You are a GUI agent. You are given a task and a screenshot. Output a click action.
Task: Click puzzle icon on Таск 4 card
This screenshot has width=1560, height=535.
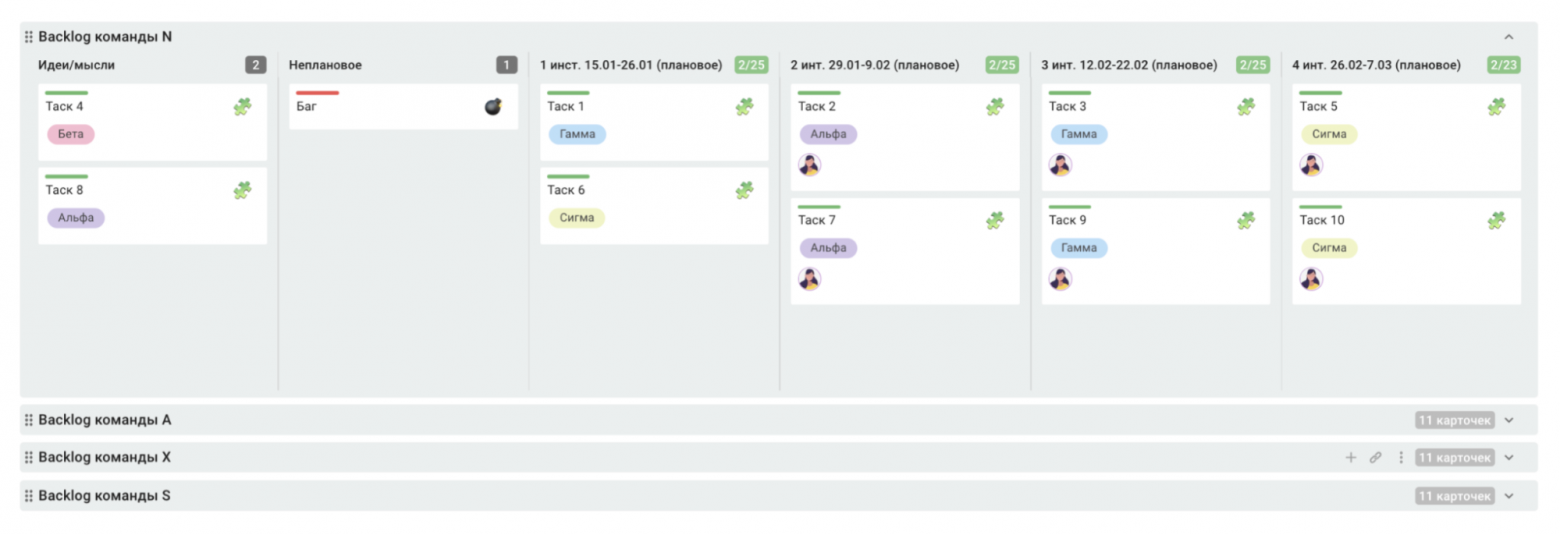click(242, 106)
